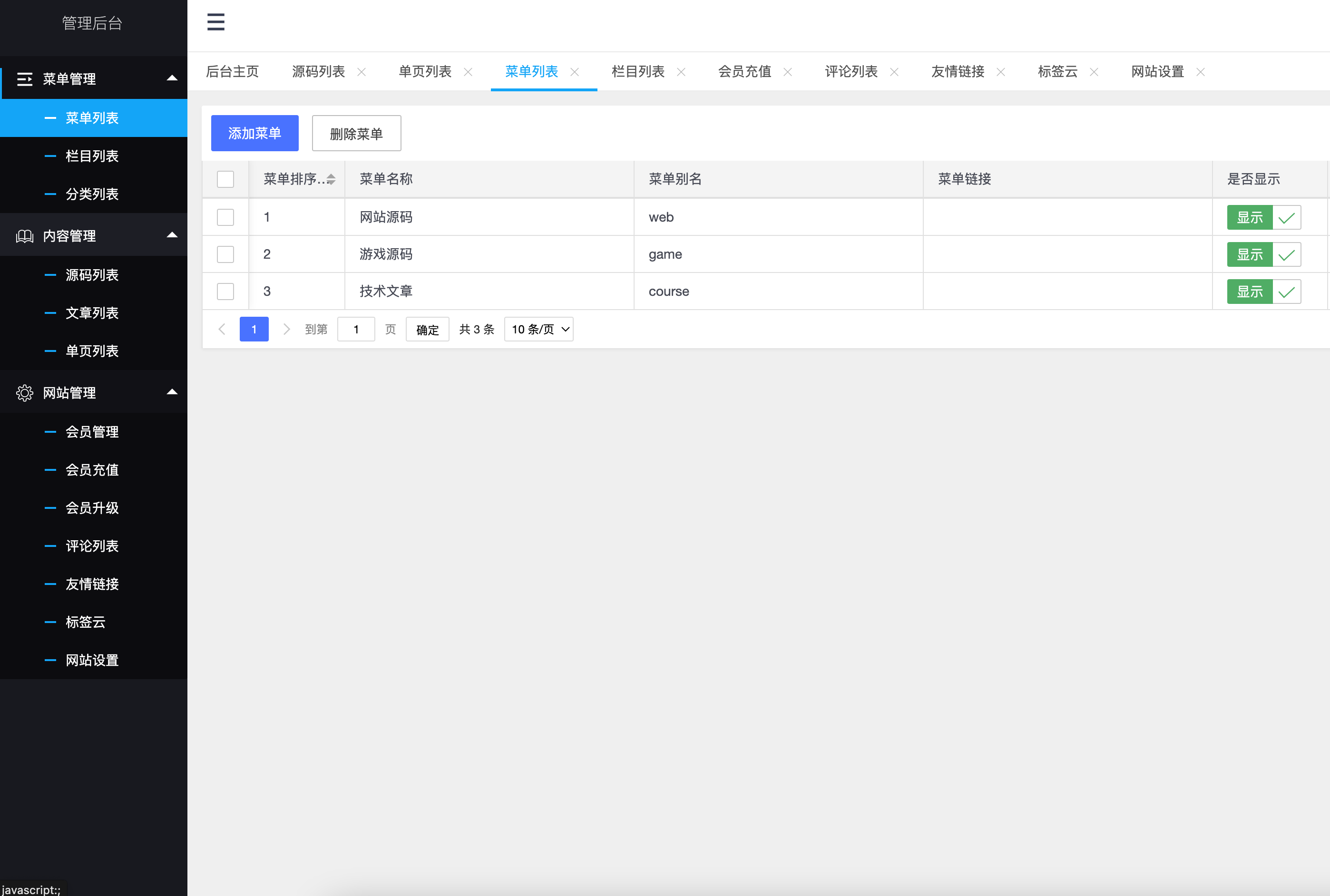Click the 内容管理 book icon in sidebar

[x=25, y=236]
